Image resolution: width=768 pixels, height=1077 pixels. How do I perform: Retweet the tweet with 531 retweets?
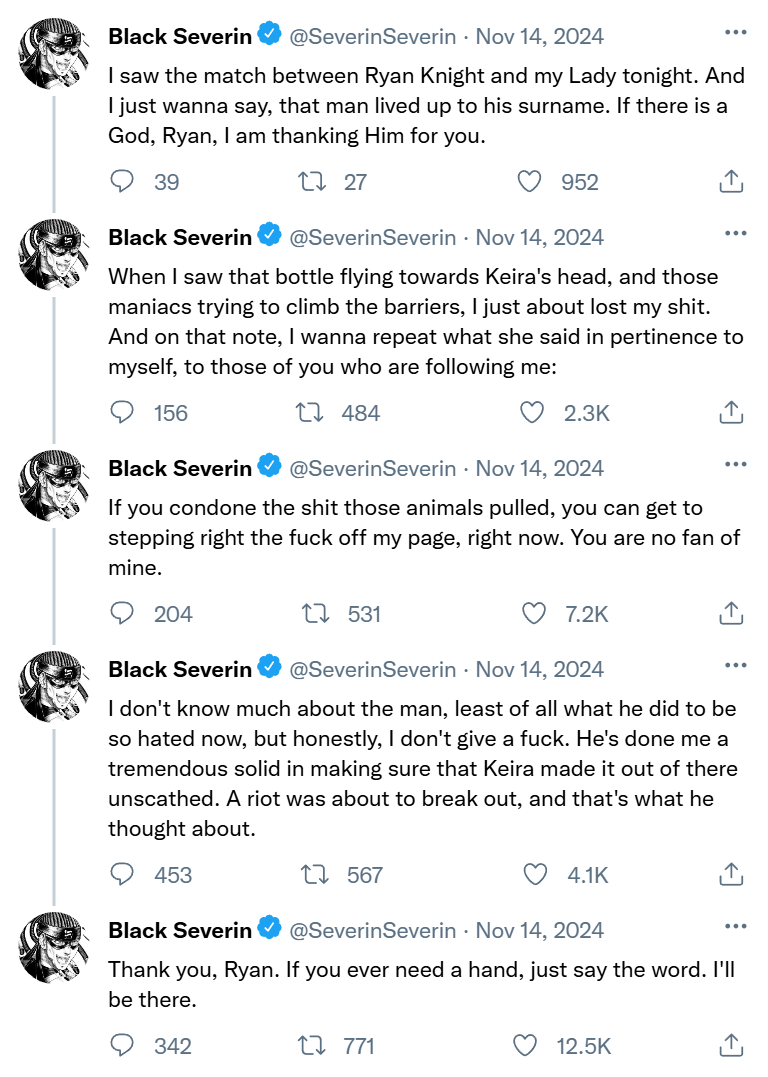316,613
